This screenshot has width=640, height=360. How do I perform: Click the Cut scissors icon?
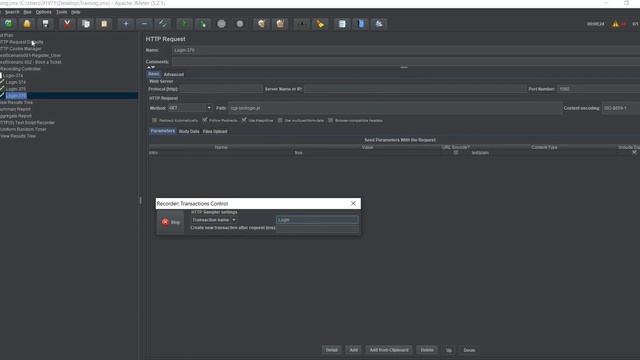click(67, 24)
